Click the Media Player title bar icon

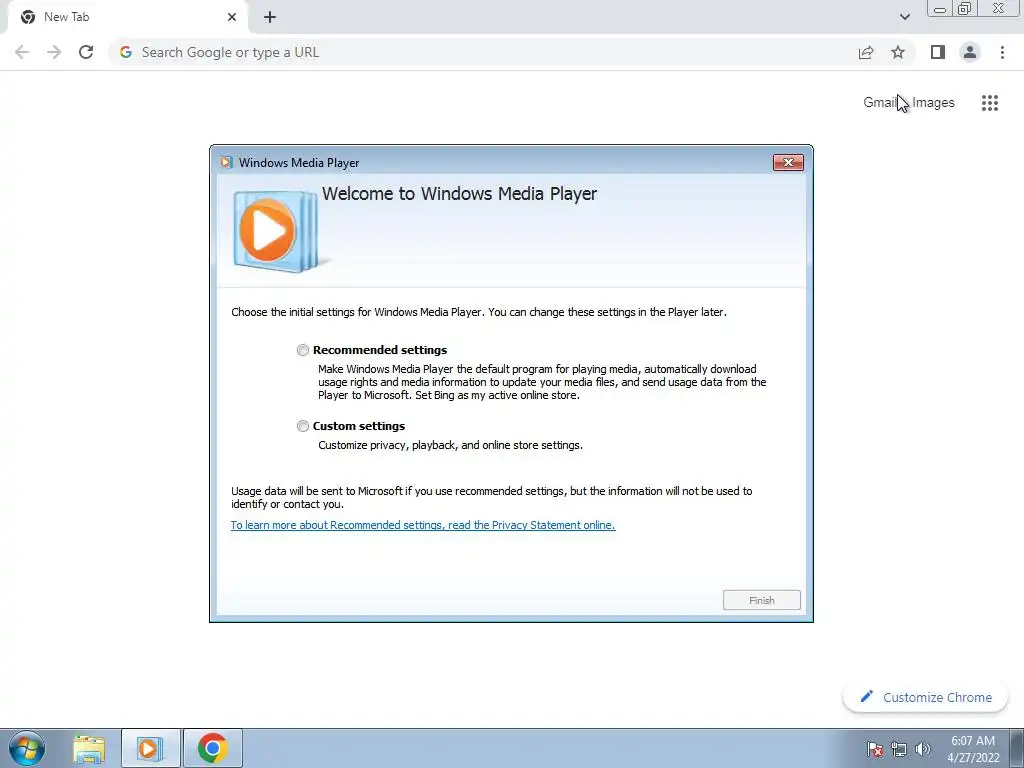point(226,163)
